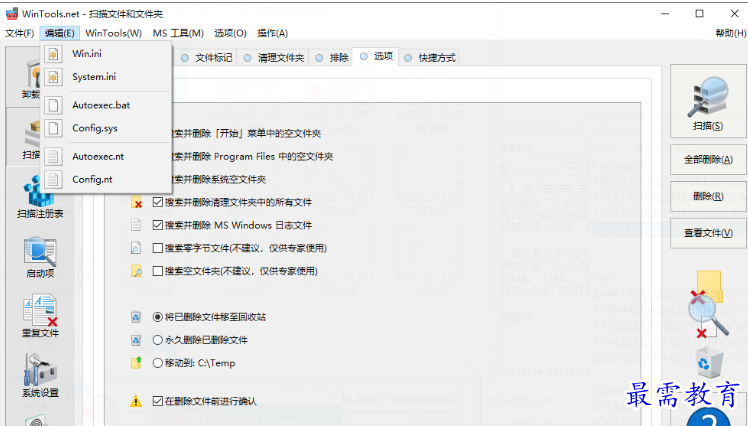748x426 pixels.
Task: Select 移动到: C:\Temp radio option
Action: [x=158, y=363]
